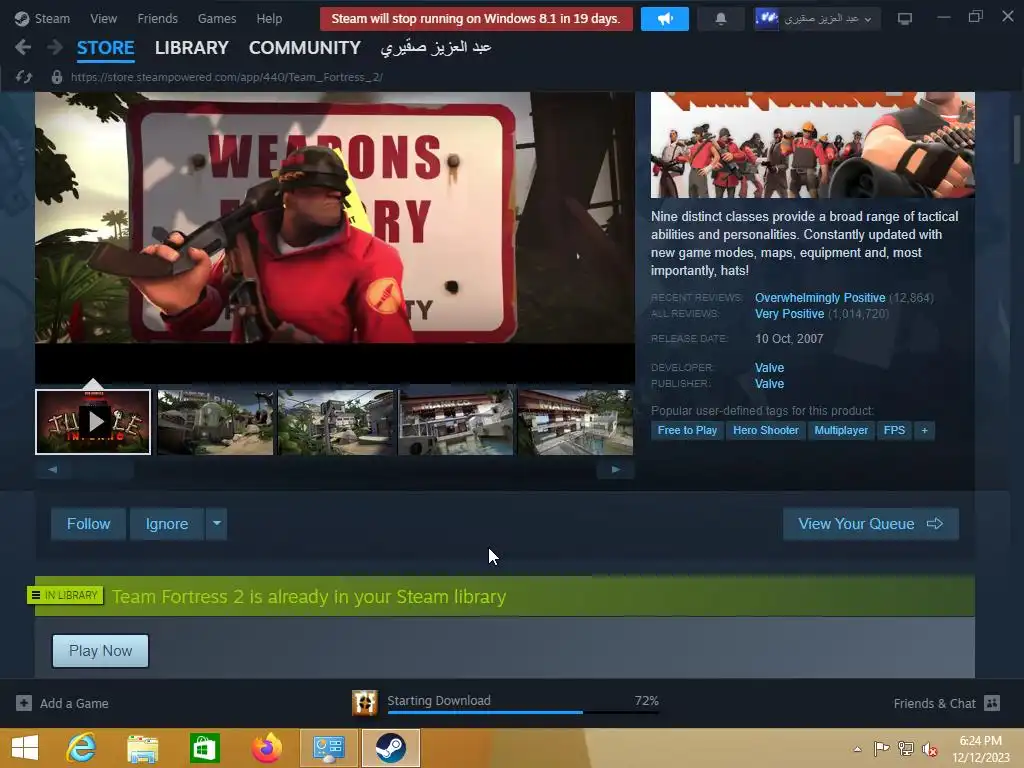The width and height of the screenshot is (1024, 768).
Task: Click the plus button to add tags
Action: [924, 430]
